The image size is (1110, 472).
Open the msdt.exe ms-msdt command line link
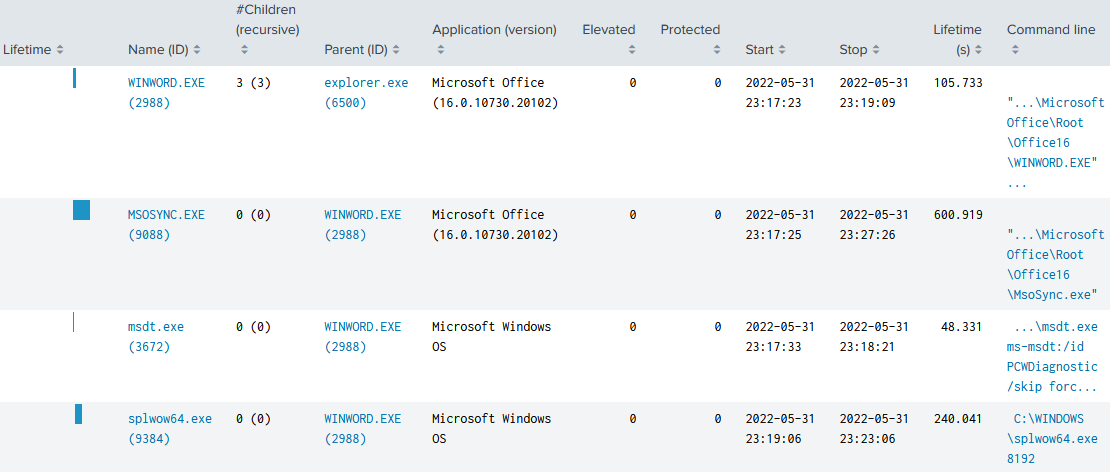(x=1055, y=357)
